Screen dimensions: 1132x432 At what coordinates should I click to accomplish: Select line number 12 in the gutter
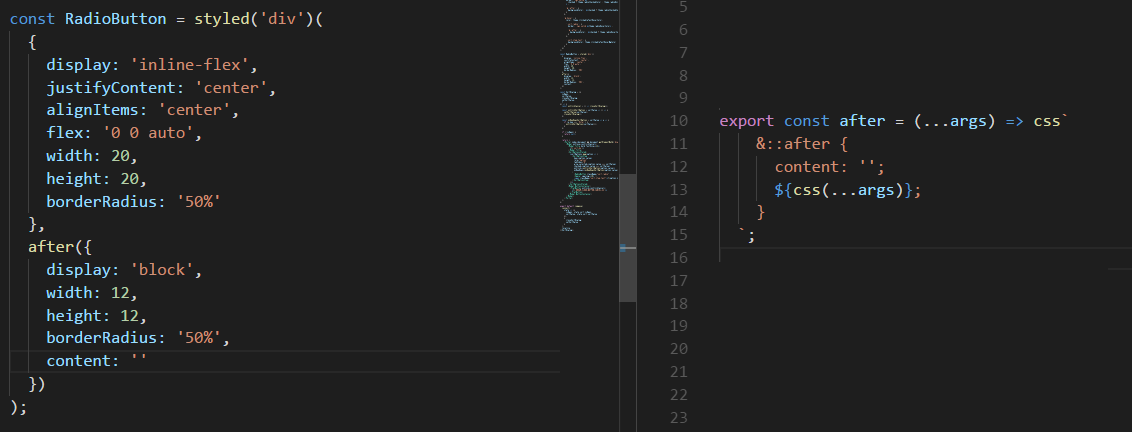point(679,167)
